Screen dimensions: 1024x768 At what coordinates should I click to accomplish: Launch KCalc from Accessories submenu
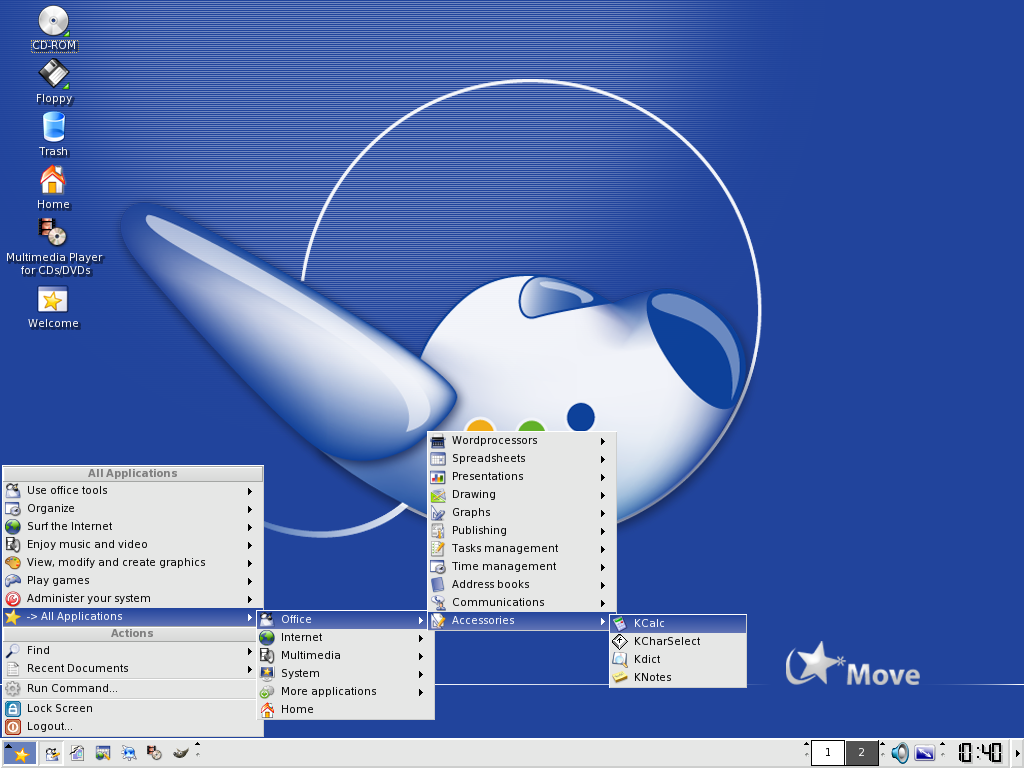tap(678, 624)
